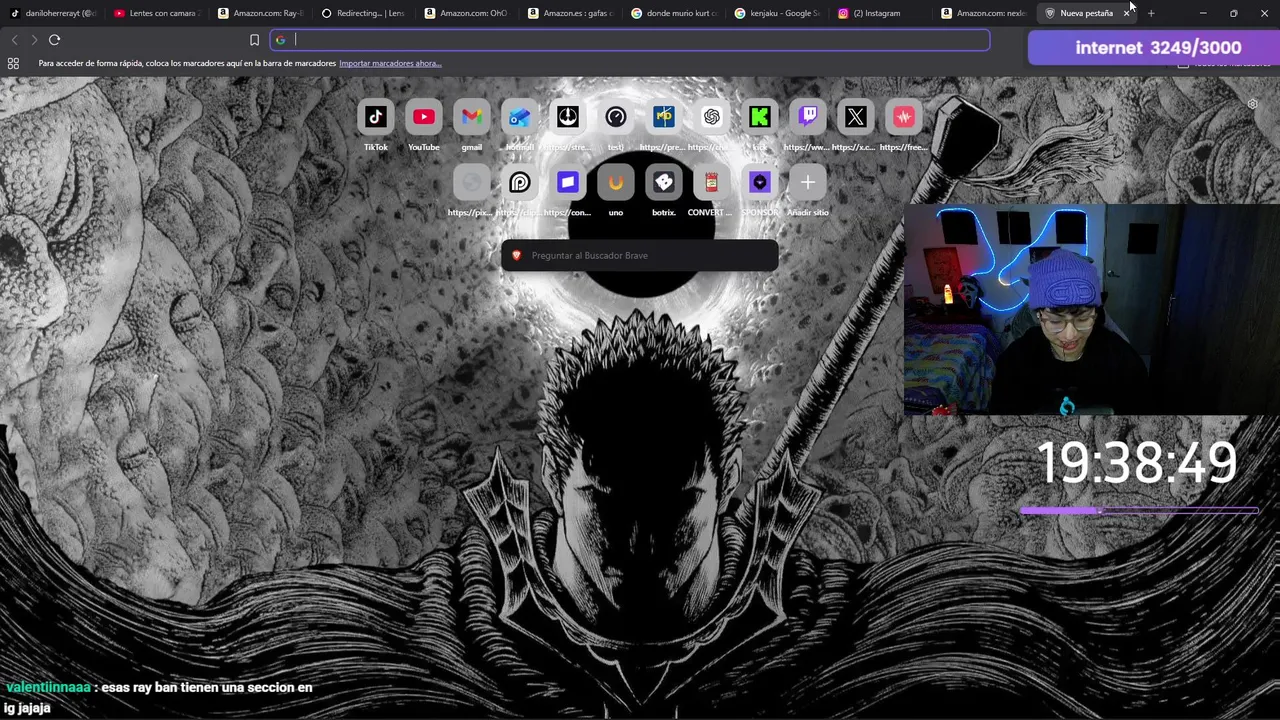
Task: Open the apps grid icon in bookmarks bar
Action: click(x=13, y=63)
